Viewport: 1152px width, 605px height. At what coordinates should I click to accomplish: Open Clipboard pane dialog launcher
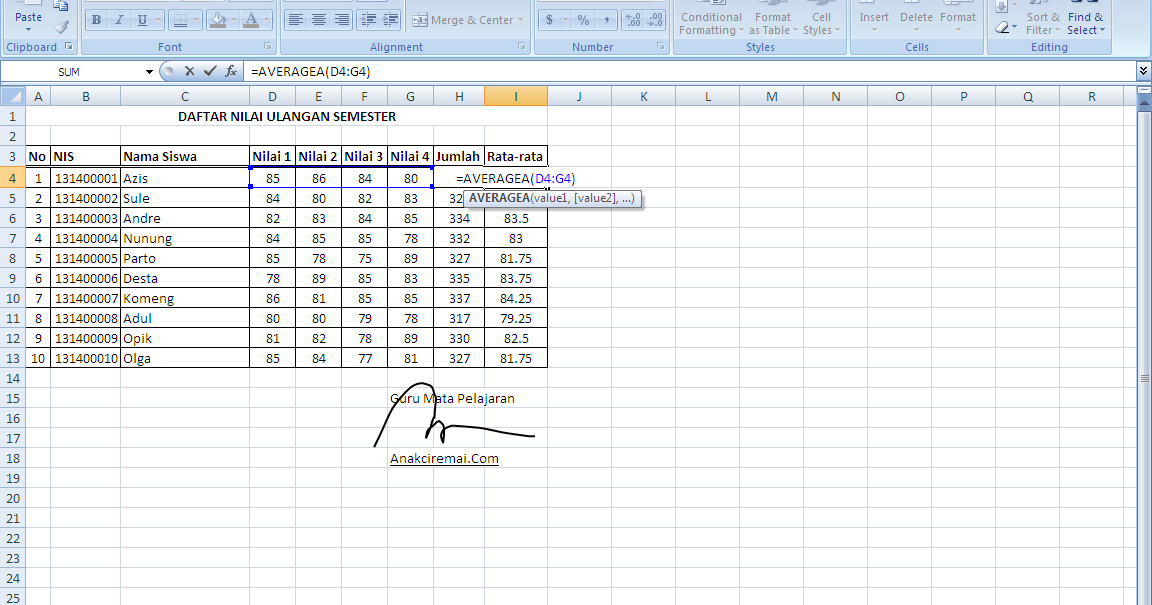pyautogui.click(x=69, y=46)
